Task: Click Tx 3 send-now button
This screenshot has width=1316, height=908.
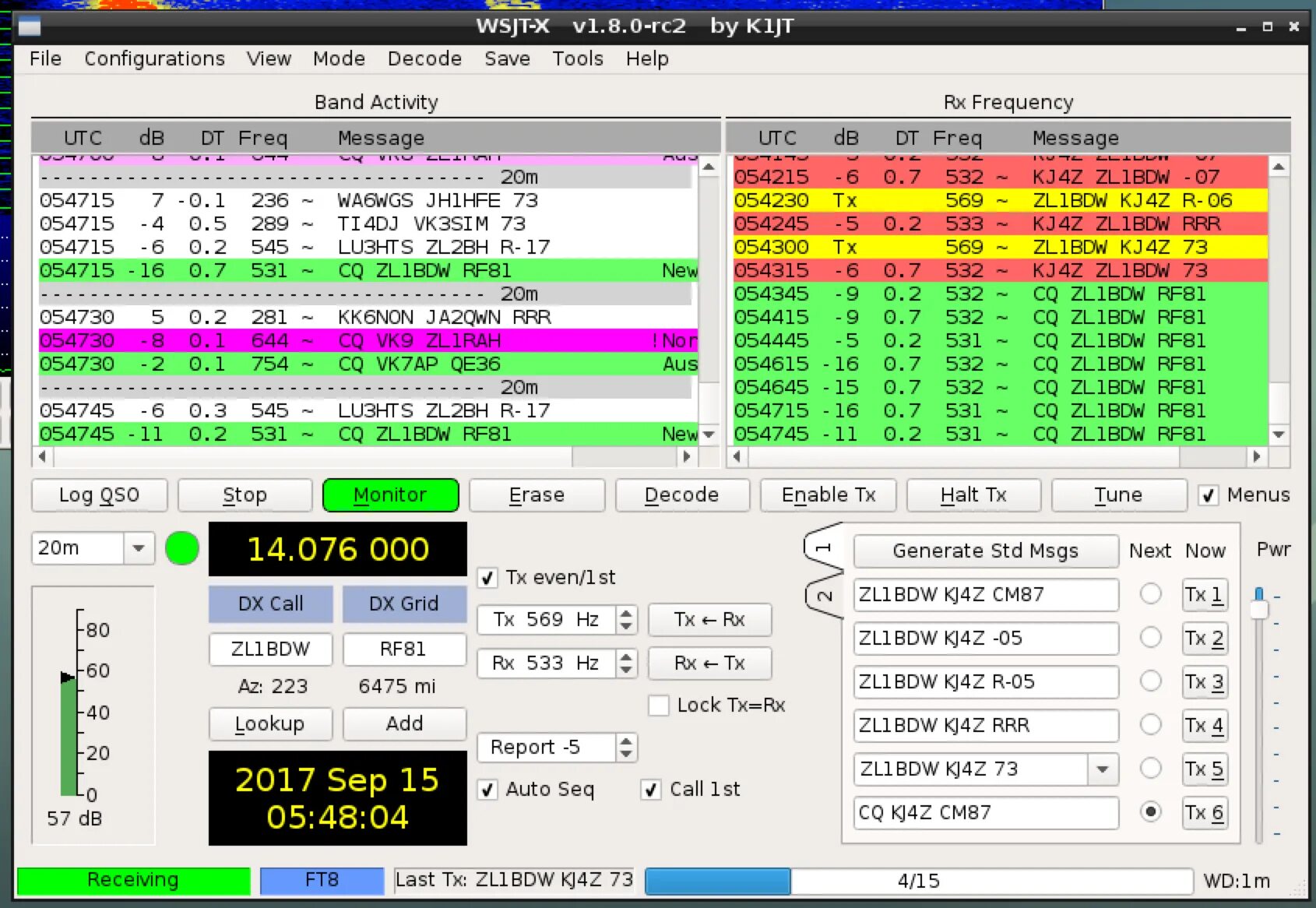Action: point(1204,682)
